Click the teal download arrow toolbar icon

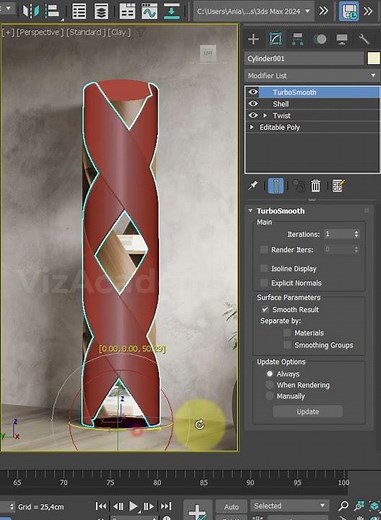pyautogui.click(x=172, y=11)
